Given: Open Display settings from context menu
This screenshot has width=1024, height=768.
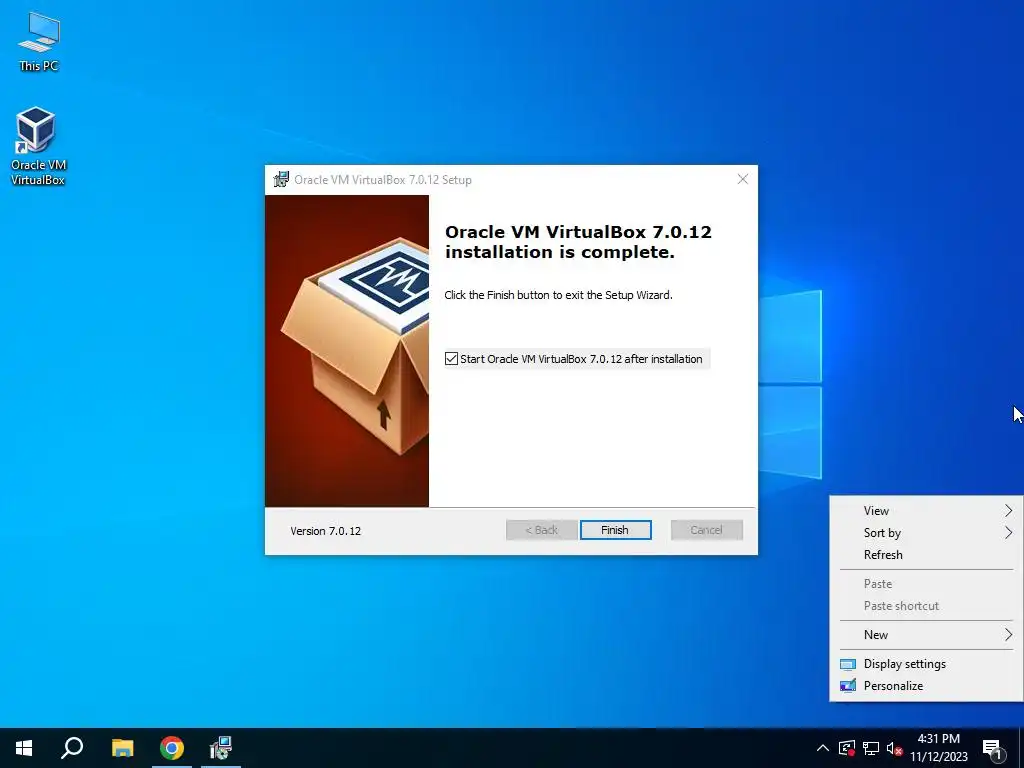Looking at the screenshot, I should pyautogui.click(x=926, y=664).
